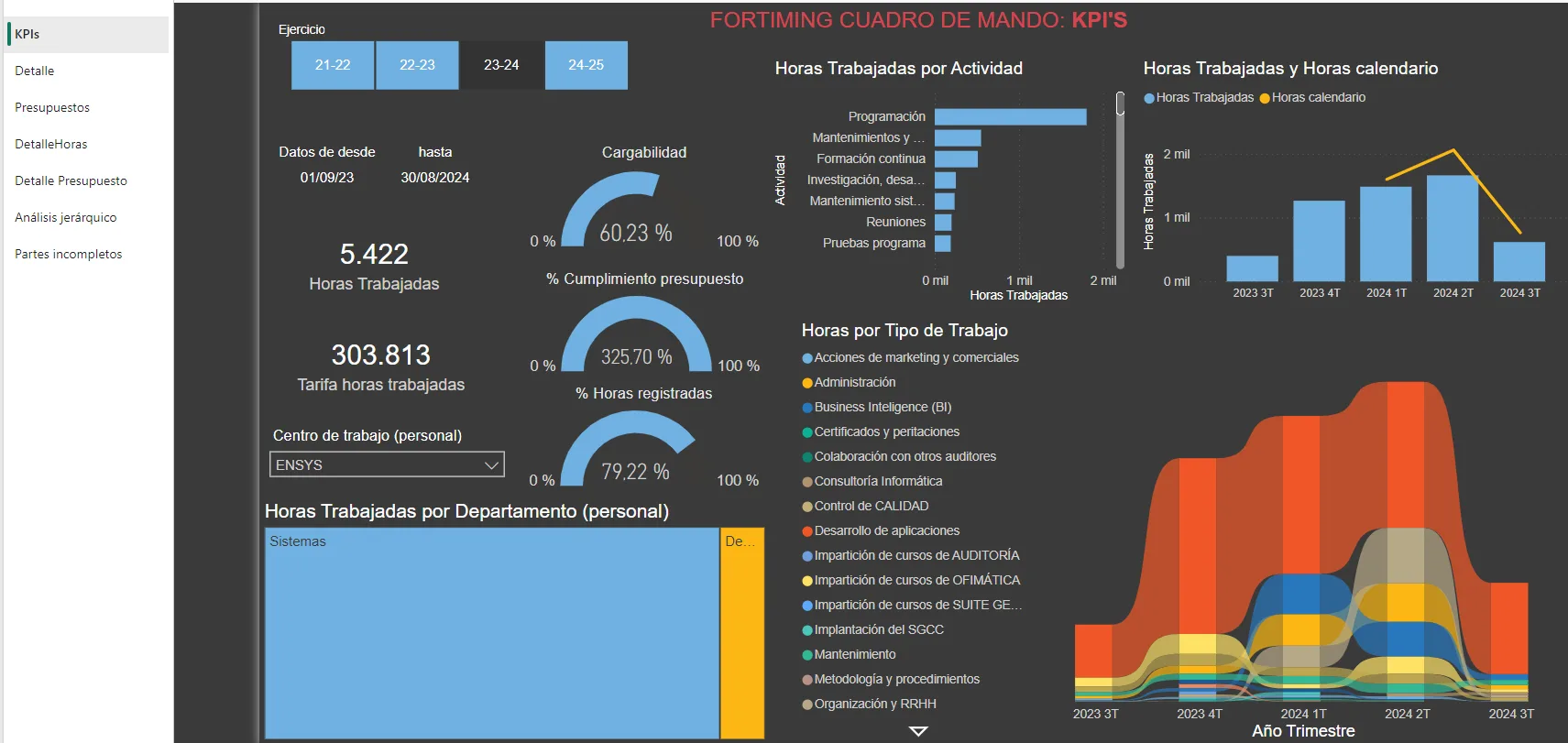Open the KPIs report page
Image resolution: width=1568 pixels, height=743 pixels.
(x=86, y=34)
